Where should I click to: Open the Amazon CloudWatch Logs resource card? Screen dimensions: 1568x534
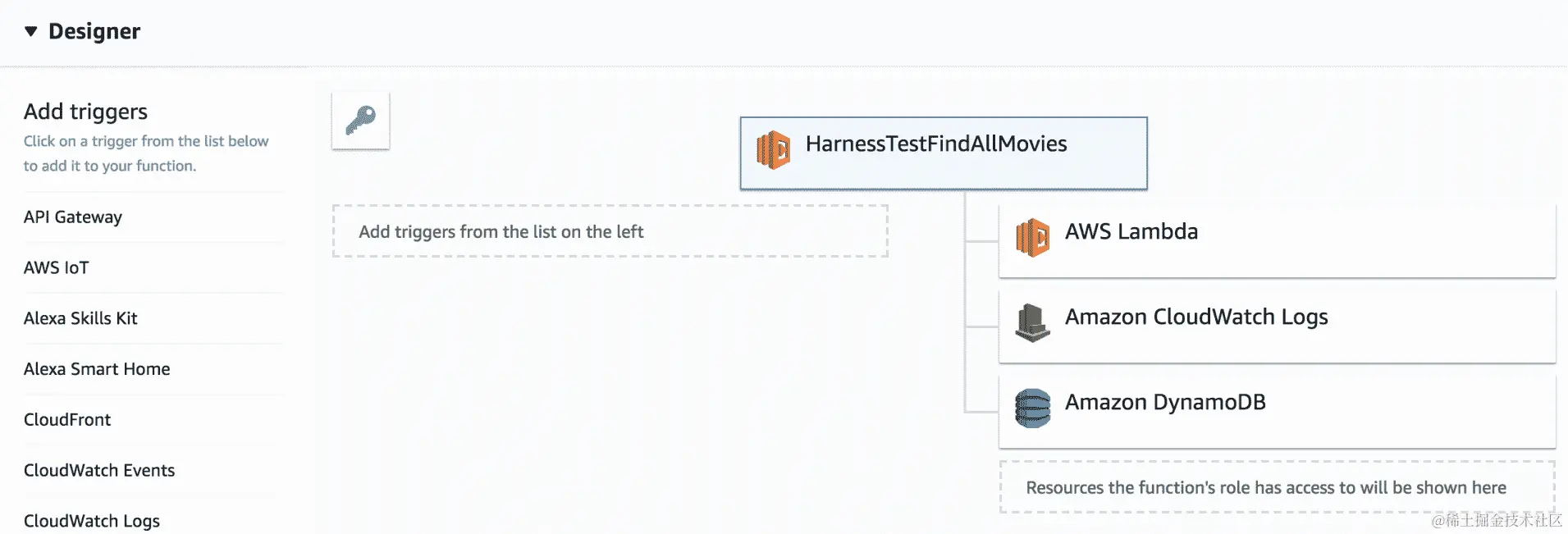pos(1276,326)
